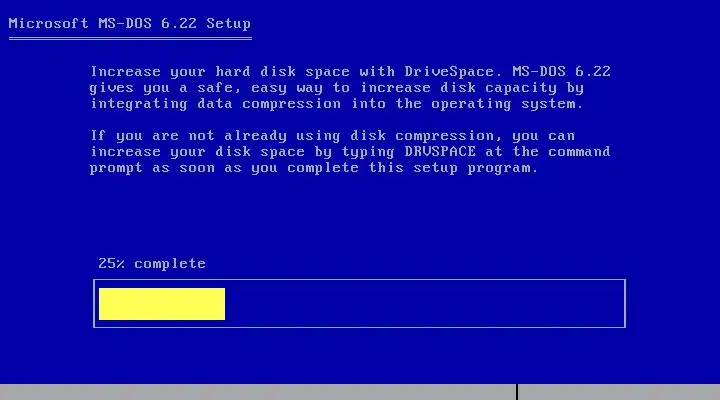Click the yellow filled portion of progress bar
720x400 pixels.
pos(162,304)
